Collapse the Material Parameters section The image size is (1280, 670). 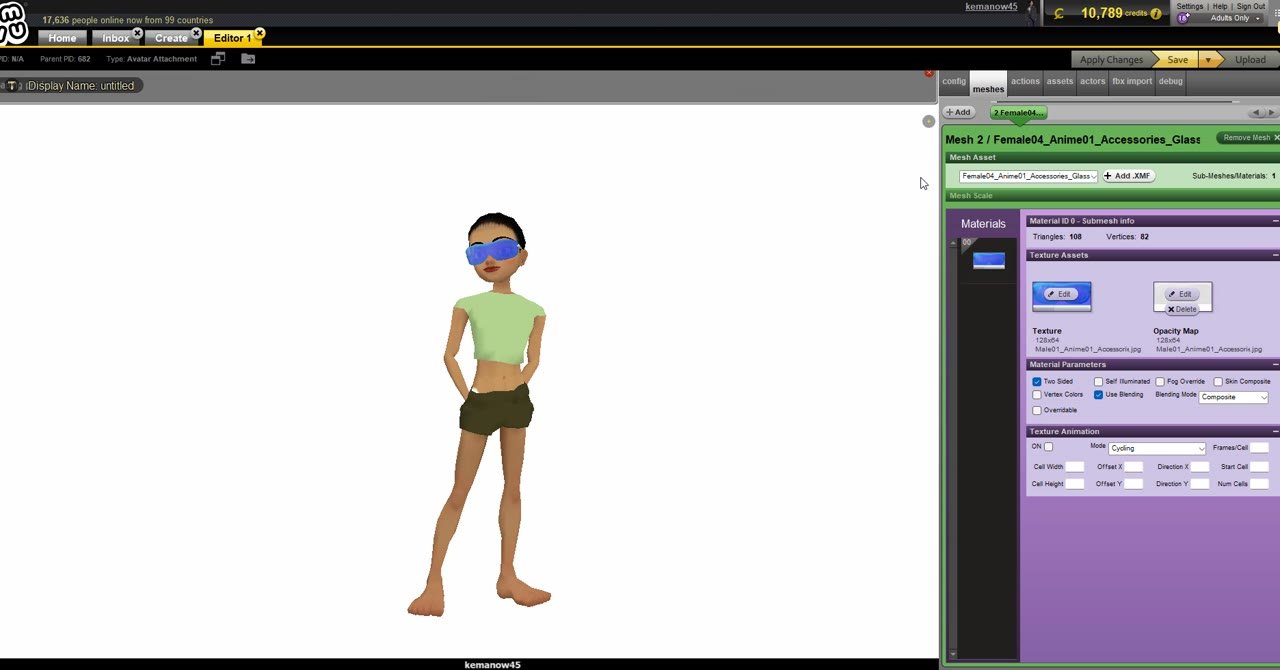click(1275, 365)
